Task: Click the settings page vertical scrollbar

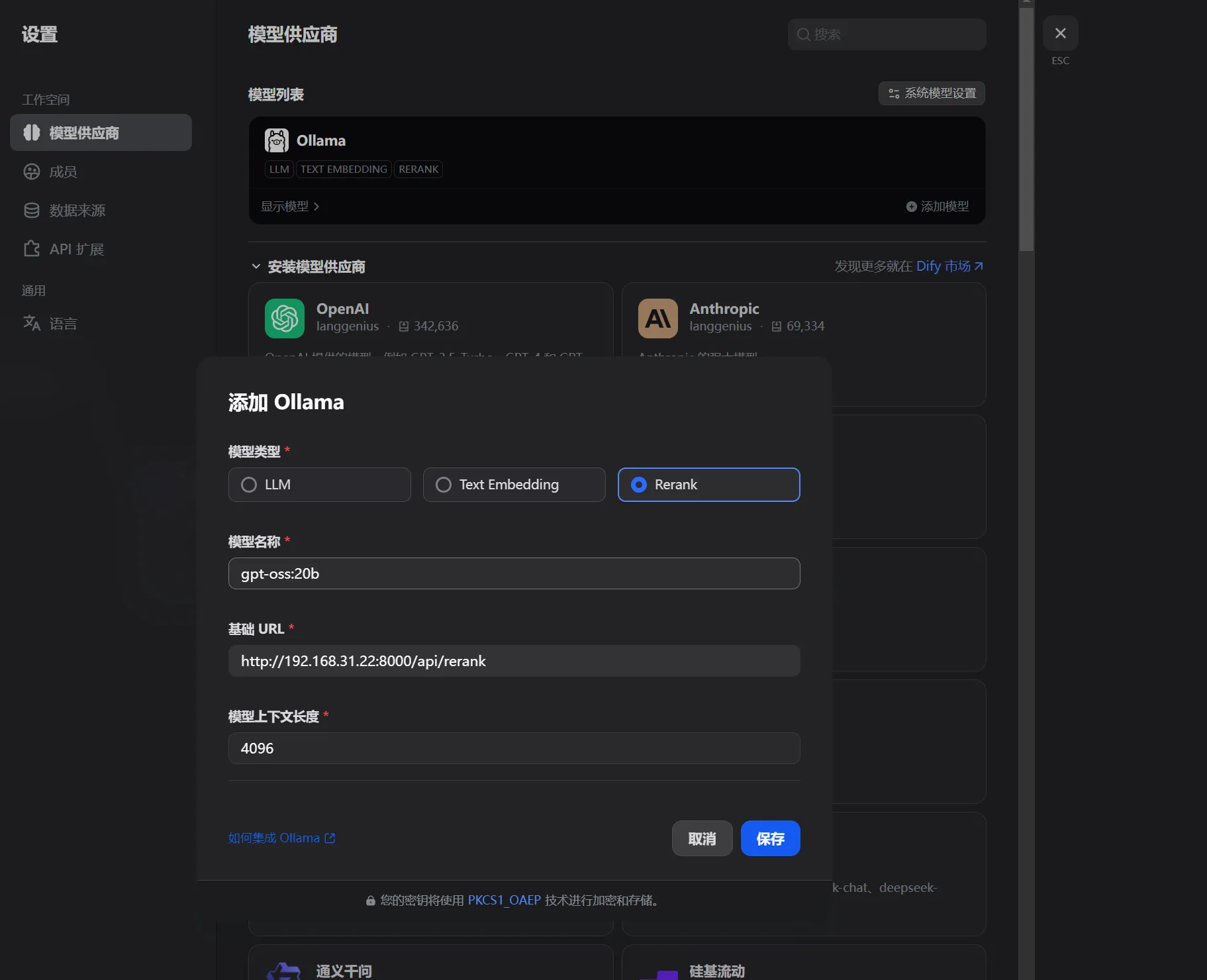Action: [x=1026, y=132]
